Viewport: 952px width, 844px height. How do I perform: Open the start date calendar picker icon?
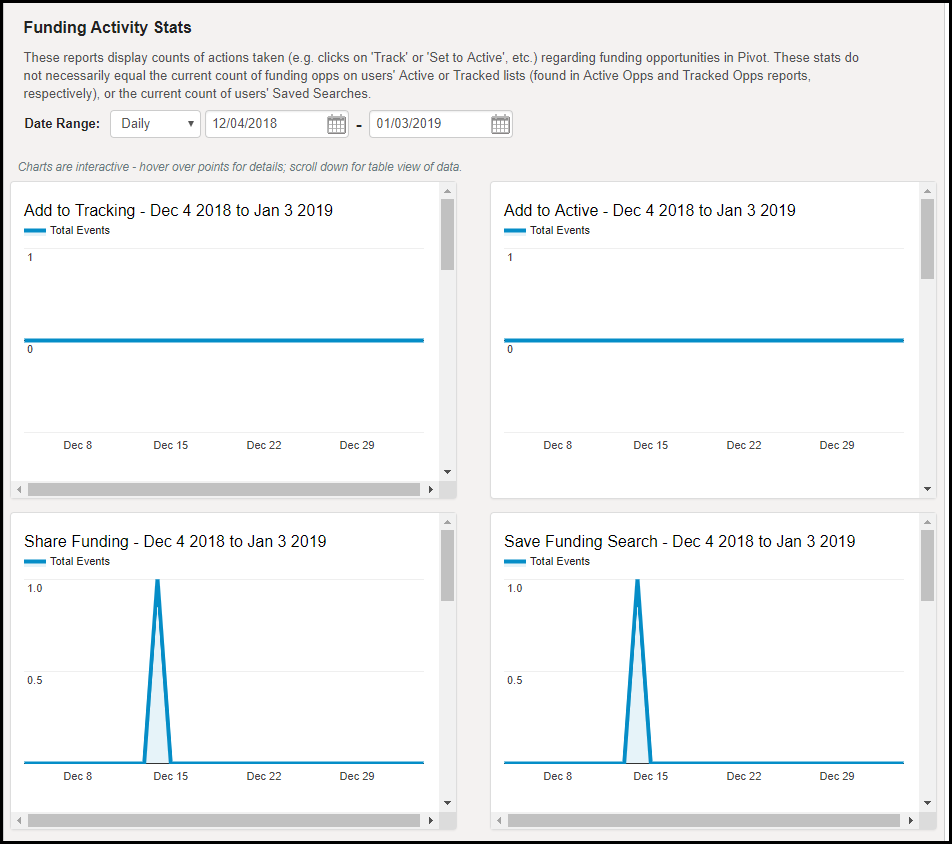coord(336,124)
